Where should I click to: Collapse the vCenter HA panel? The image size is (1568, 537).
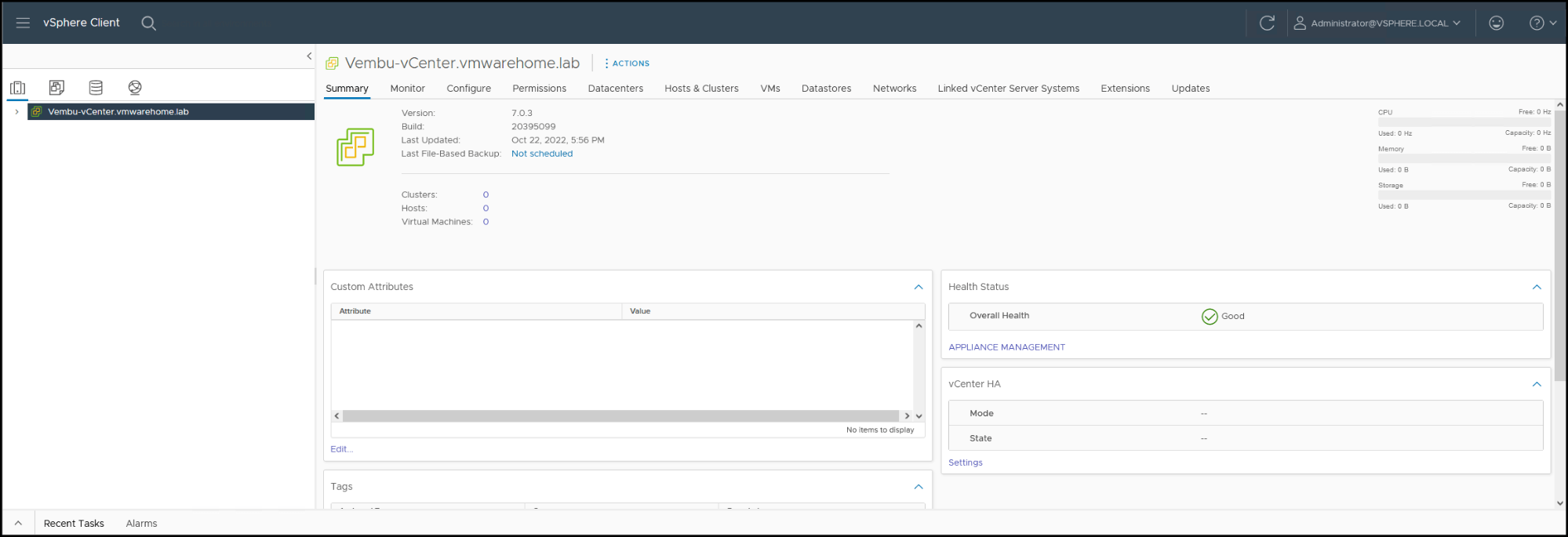pos(1537,384)
